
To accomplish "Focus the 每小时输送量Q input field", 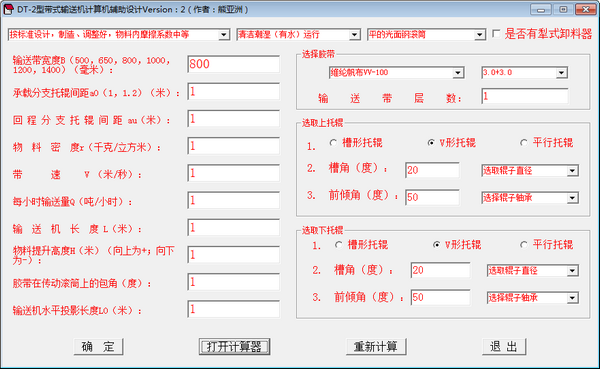I will tap(234, 201).
